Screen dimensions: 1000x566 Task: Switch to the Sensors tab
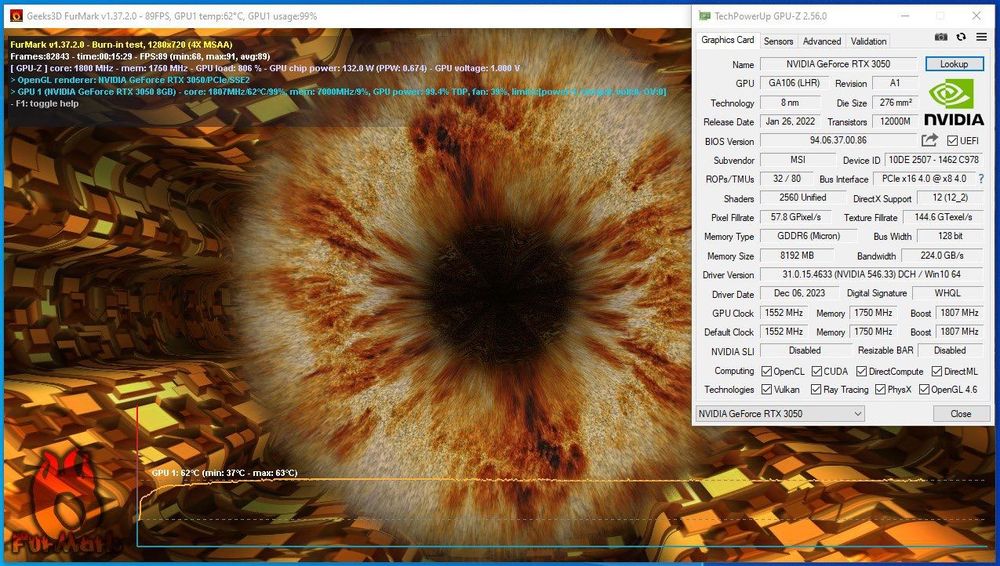coord(778,41)
